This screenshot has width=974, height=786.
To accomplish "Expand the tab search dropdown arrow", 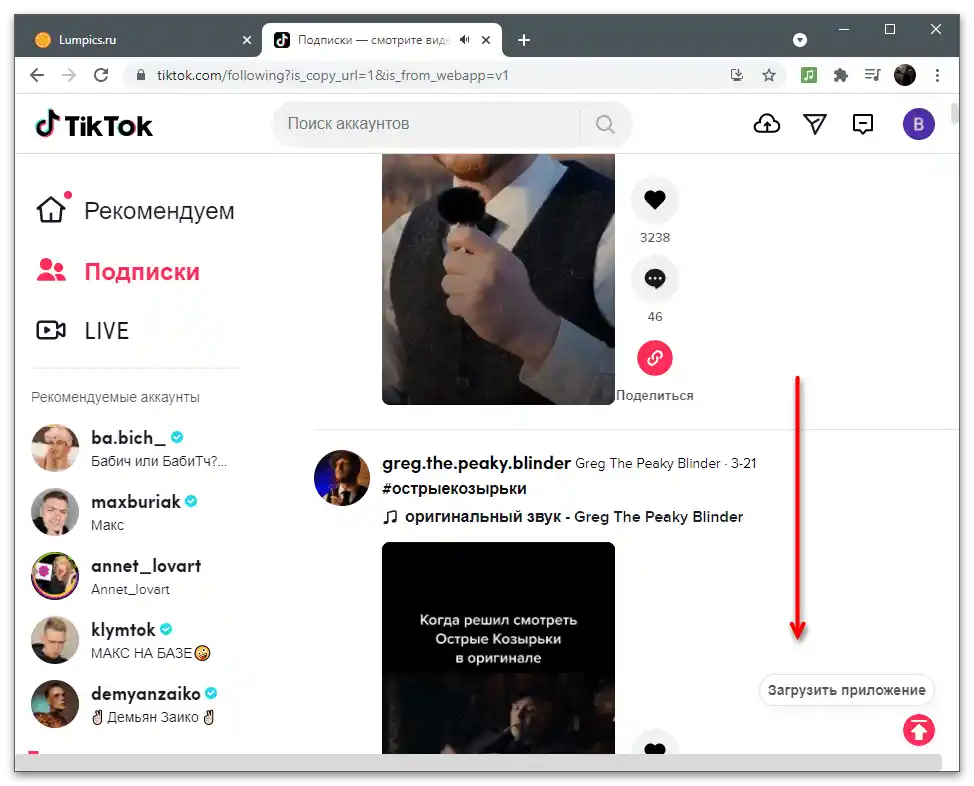I will [800, 40].
